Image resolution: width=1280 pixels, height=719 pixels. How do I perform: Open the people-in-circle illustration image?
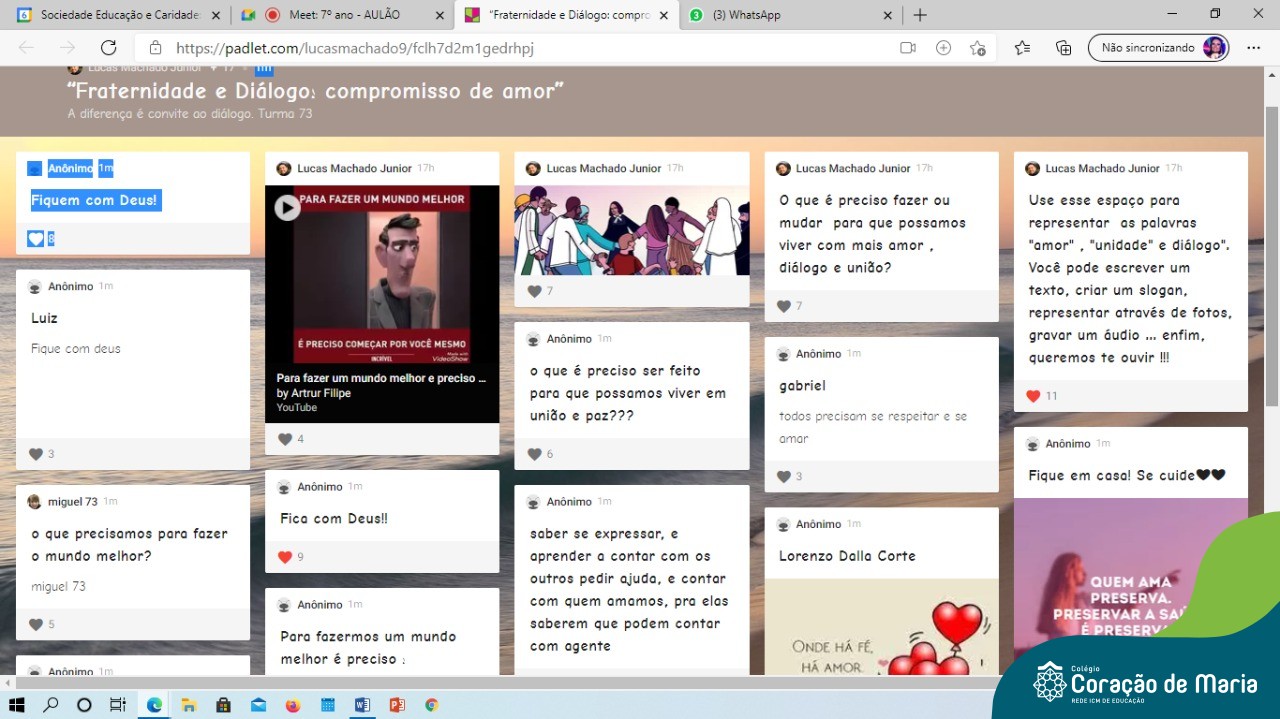(631, 230)
